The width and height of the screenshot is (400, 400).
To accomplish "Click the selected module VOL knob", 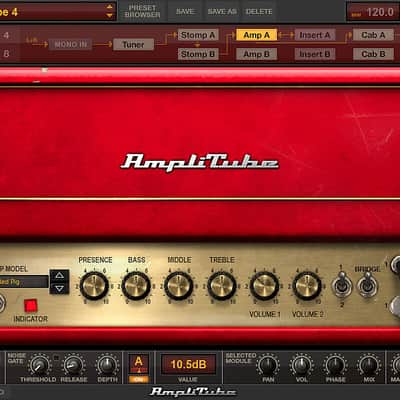I will point(301,365).
